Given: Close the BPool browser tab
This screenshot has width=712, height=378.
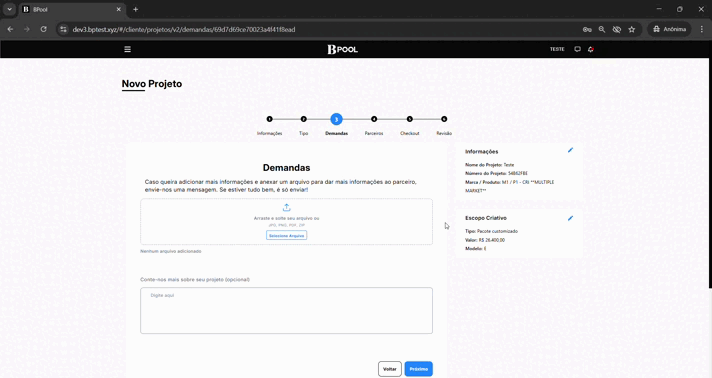Looking at the screenshot, I should coord(119,9).
